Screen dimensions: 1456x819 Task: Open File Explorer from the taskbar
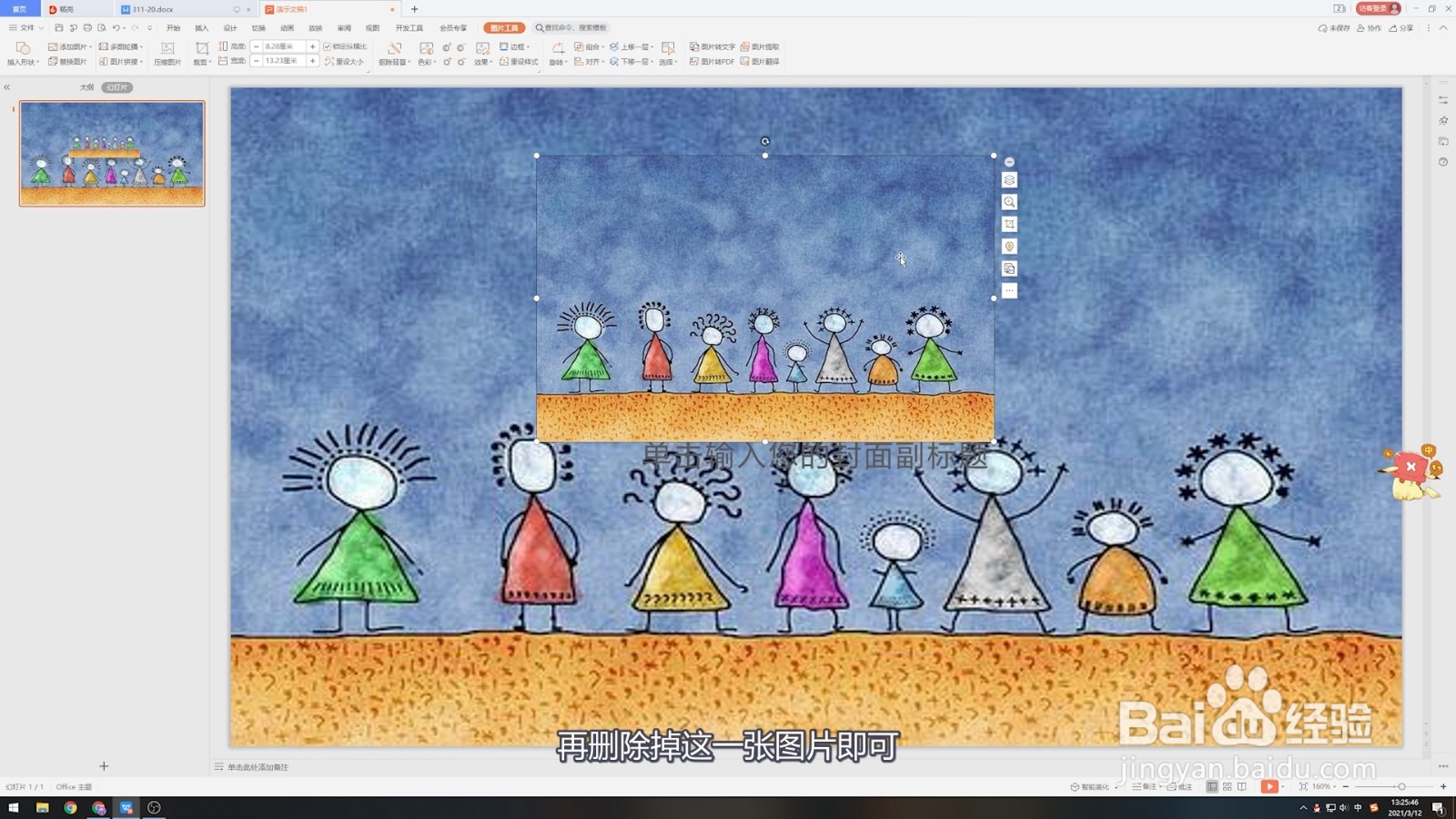(x=42, y=807)
